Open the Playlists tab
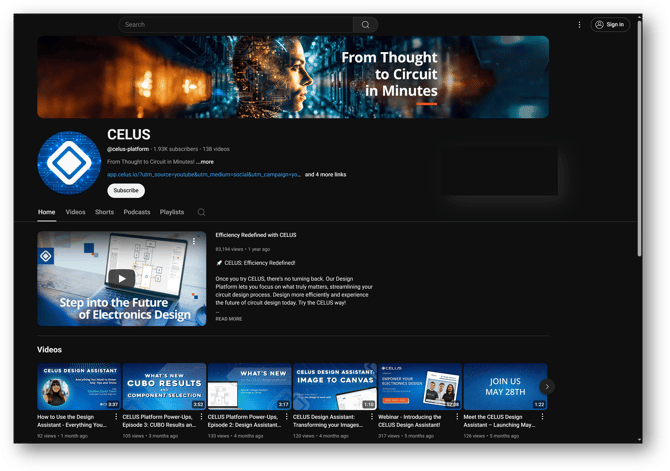The height and width of the screenshot is (471, 670). click(172, 212)
